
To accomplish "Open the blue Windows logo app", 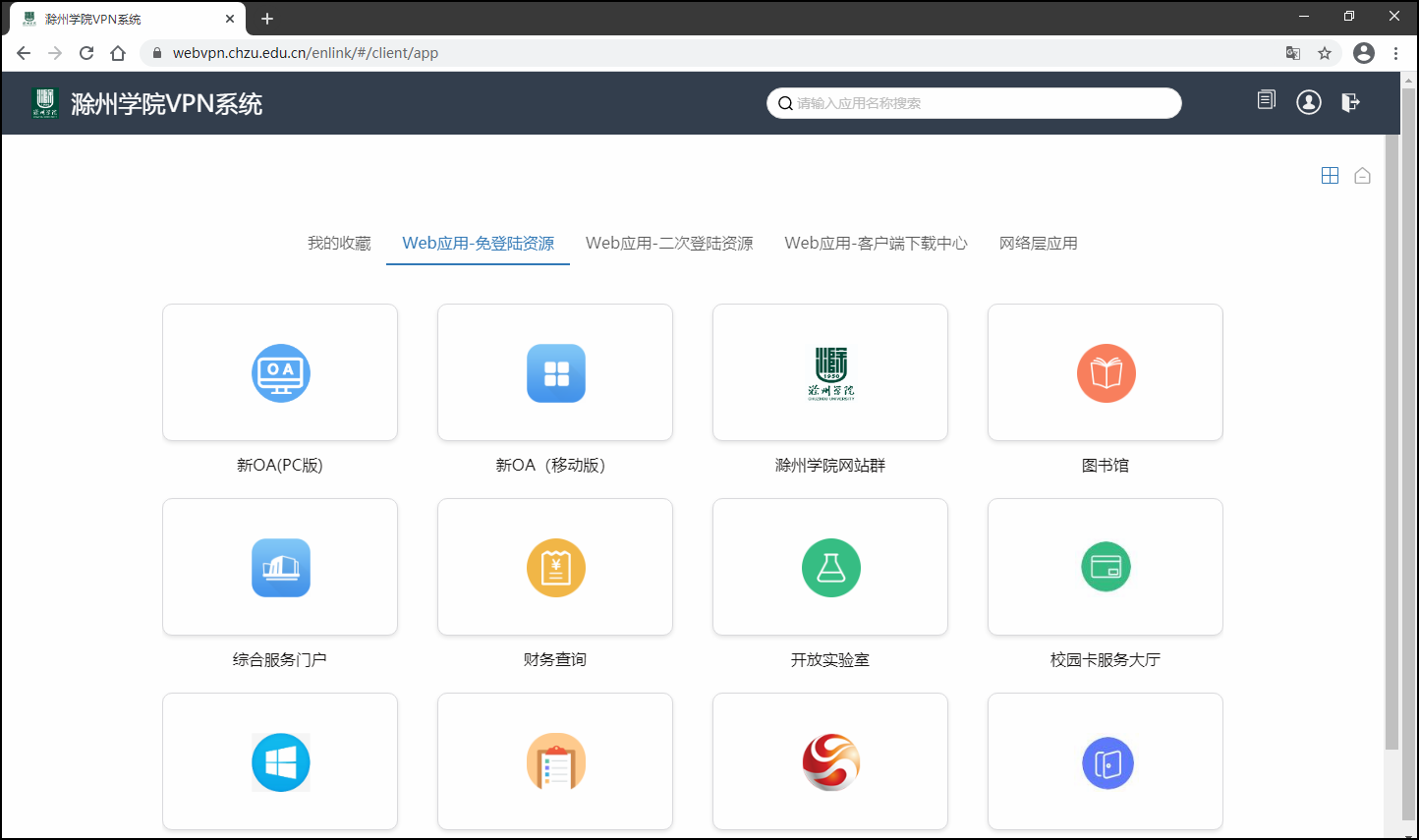I will click(x=280, y=762).
